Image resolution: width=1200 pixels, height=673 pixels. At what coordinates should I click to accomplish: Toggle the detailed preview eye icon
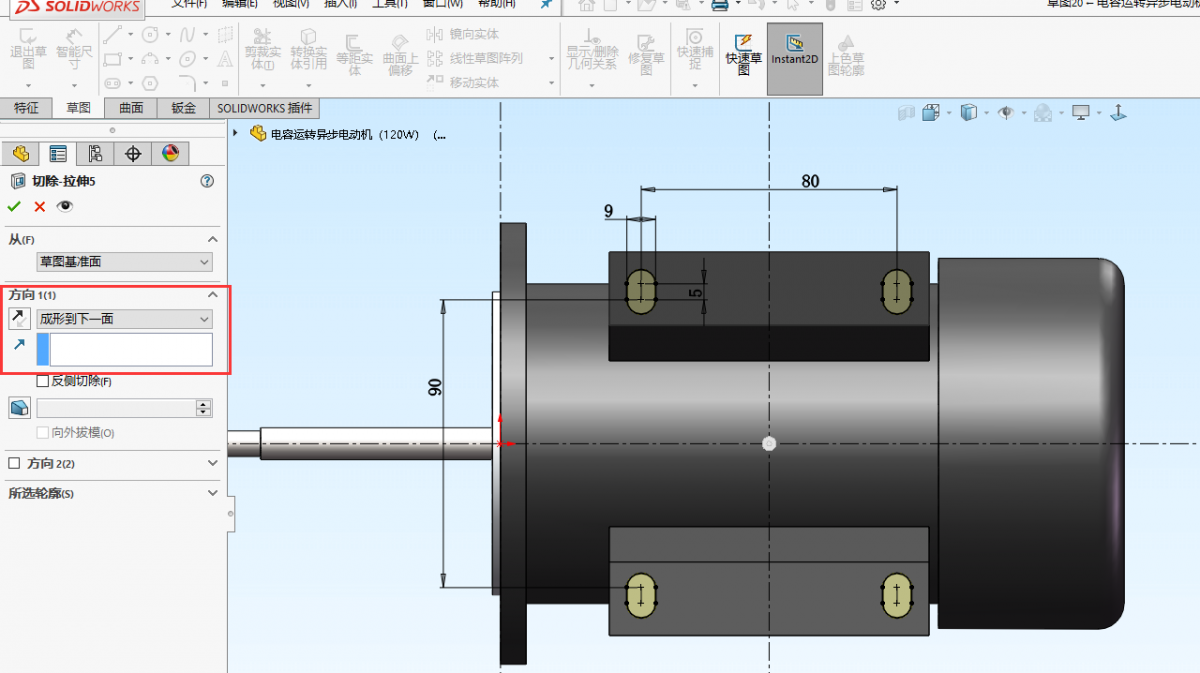coord(65,206)
